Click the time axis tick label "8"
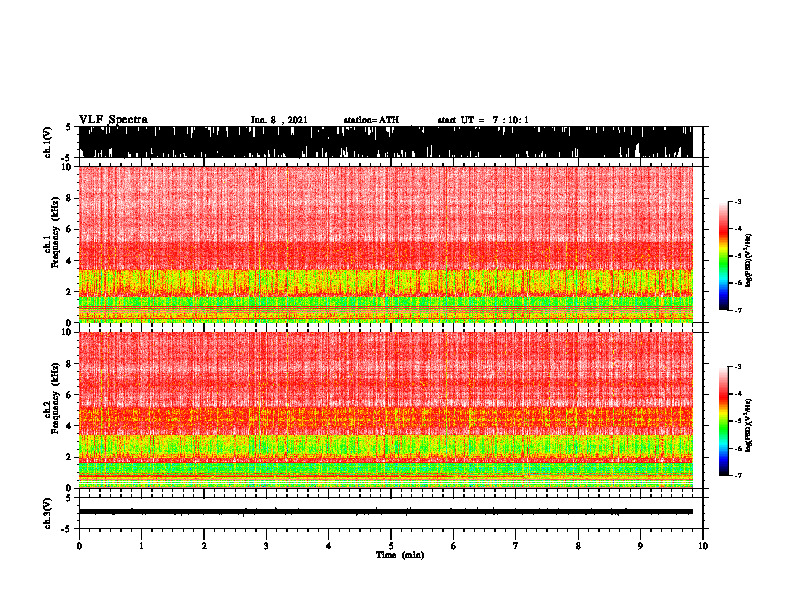 [578, 546]
